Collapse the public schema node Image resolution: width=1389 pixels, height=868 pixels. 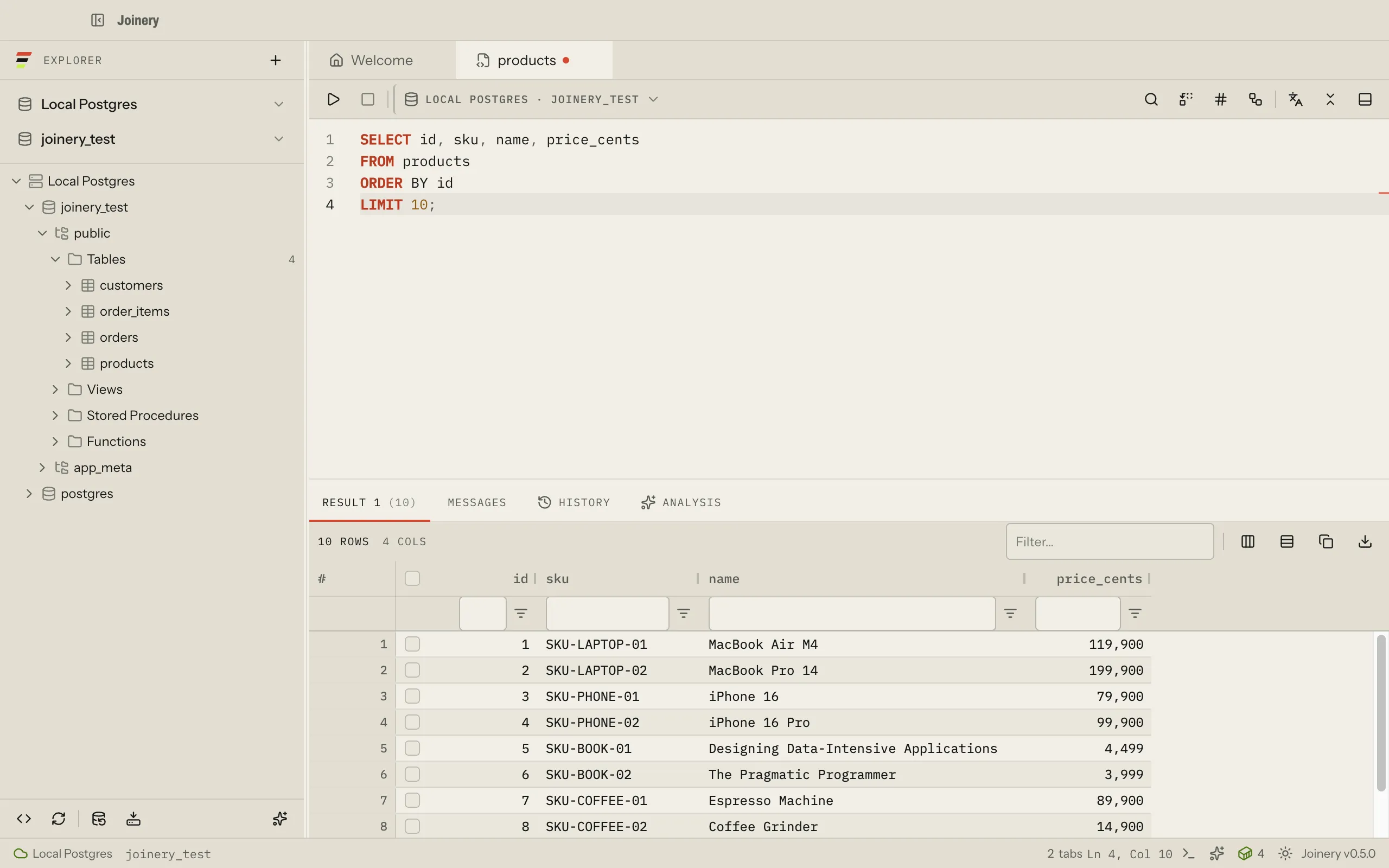coord(42,233)
